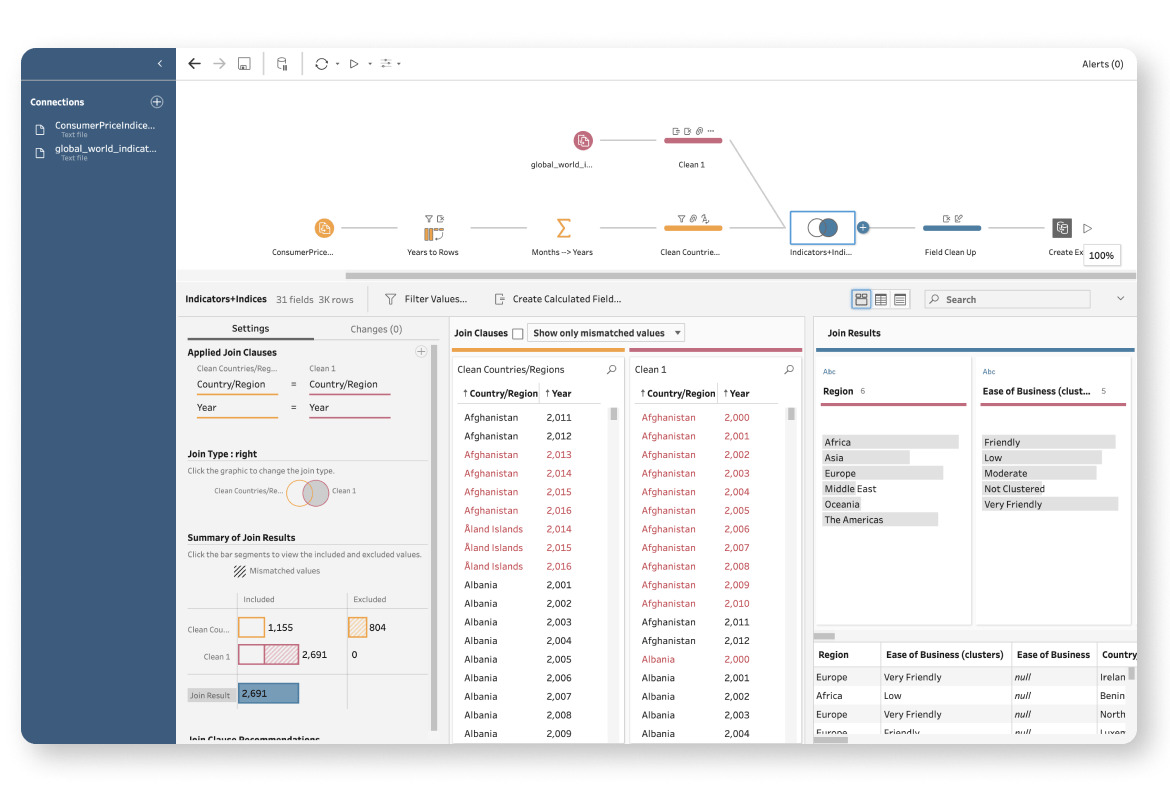Screen dimensions: 1170x801
Task: Save the current flow
Action: click(x=242, y=63)
